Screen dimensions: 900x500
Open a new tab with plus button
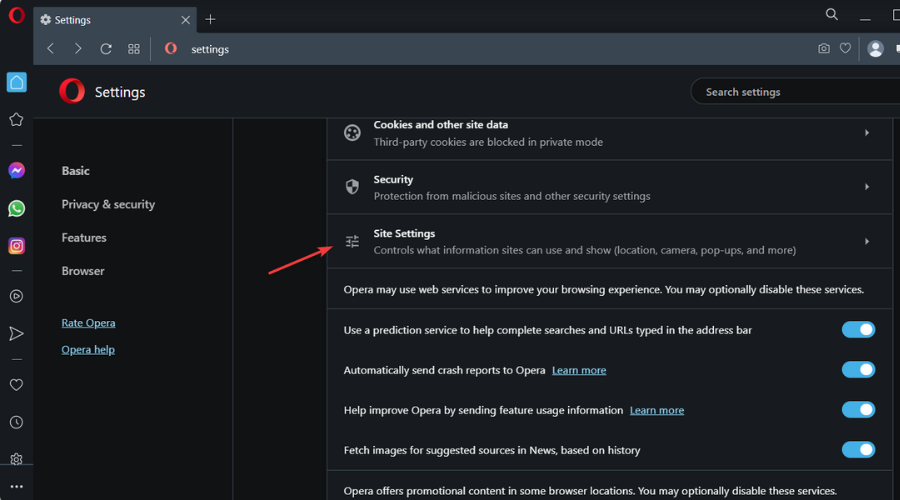click(x=210, y=20)
